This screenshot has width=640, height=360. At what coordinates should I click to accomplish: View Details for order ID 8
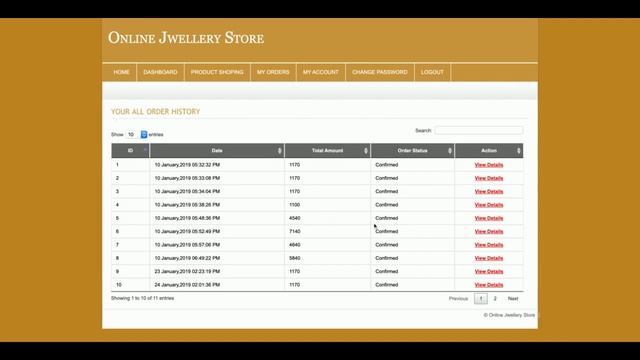click(x=489, y=258)
